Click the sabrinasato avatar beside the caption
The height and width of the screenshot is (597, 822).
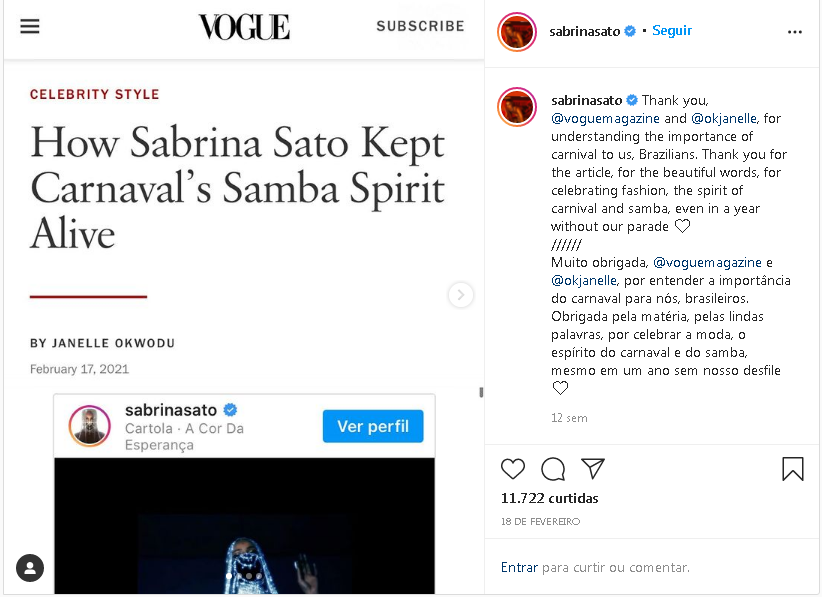click(x=517, y=107)
